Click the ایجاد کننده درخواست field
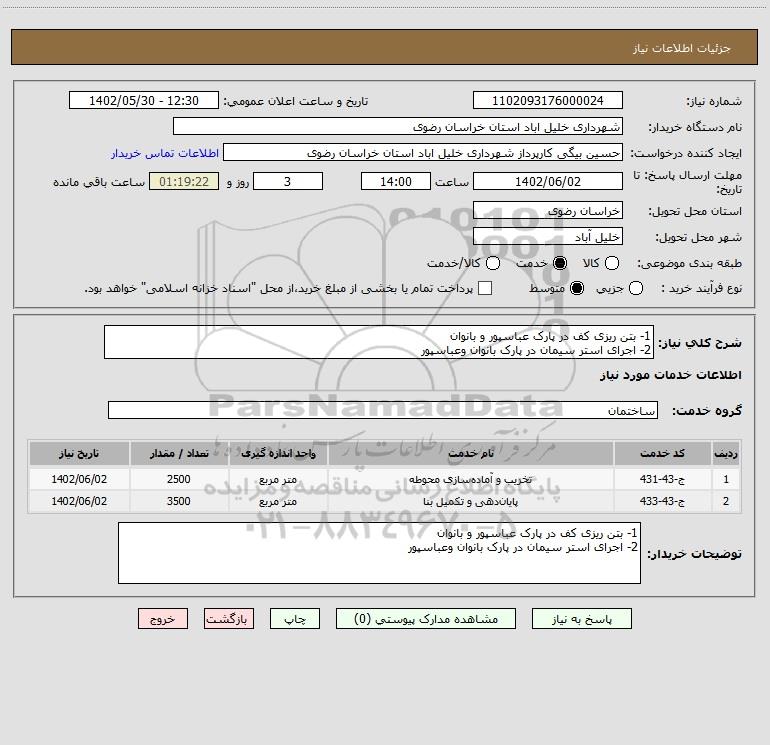 (x=423, y=153)
